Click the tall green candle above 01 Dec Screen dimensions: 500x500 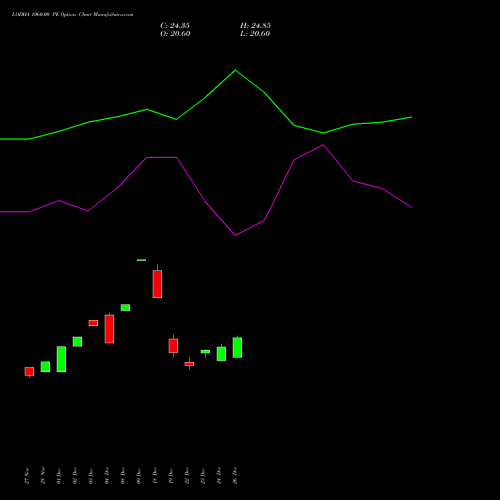click(x=61, y=359)
